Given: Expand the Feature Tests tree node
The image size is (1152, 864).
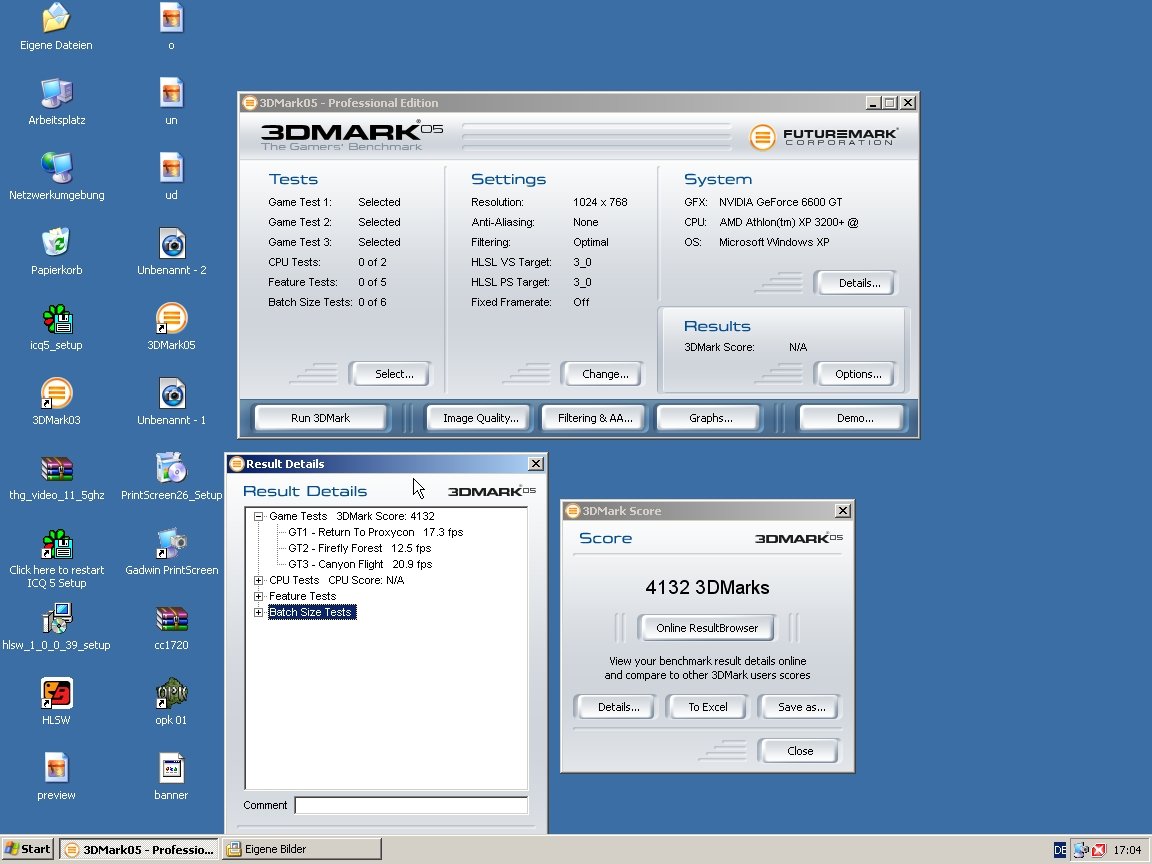Looking at the screenshot, I should (259, 597).
